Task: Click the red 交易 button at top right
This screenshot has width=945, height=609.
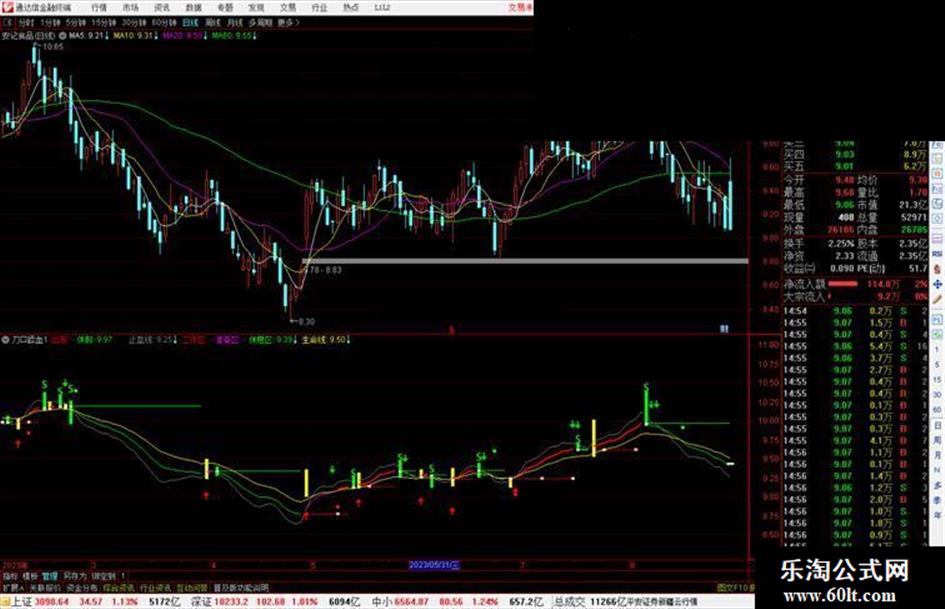Action: [x=520, y=8]
